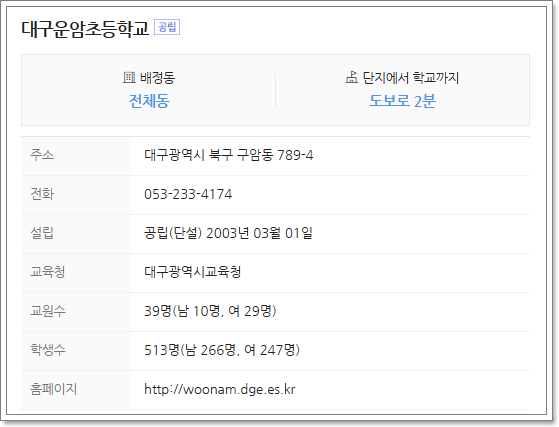Click the 배정동 label
Screen dimensions: 559x427
[157, 78]
